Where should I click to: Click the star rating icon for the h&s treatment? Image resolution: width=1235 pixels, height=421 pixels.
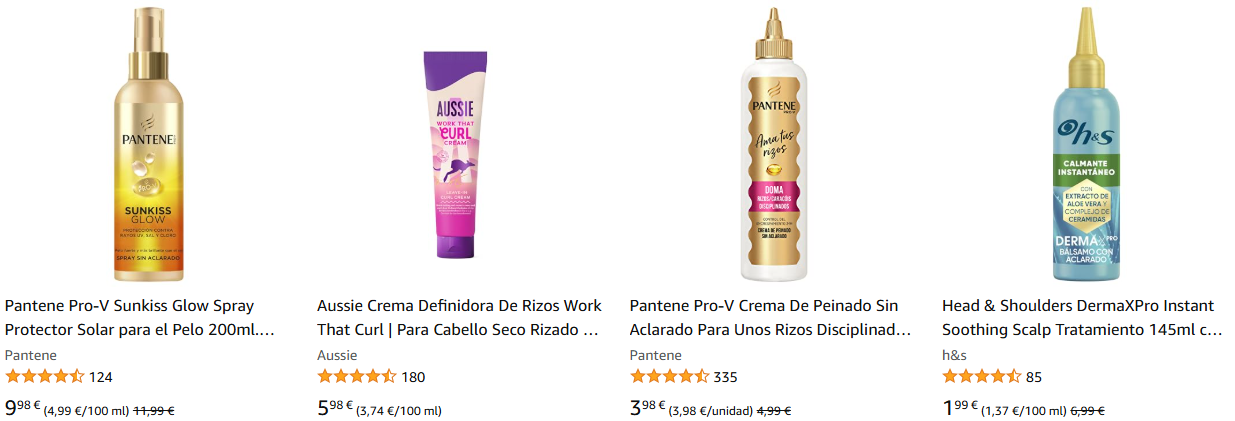[981, 377]
